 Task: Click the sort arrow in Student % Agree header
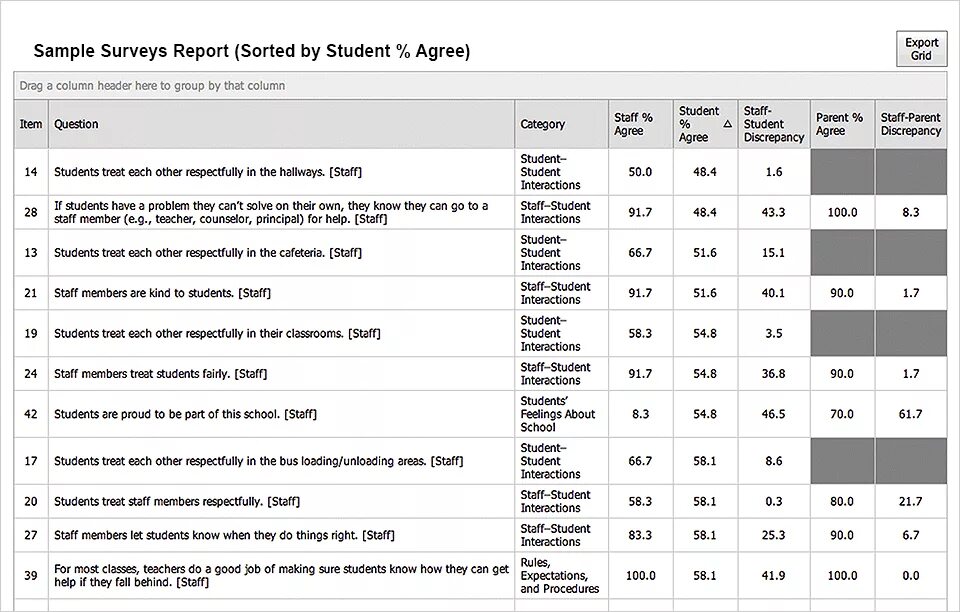727,124
